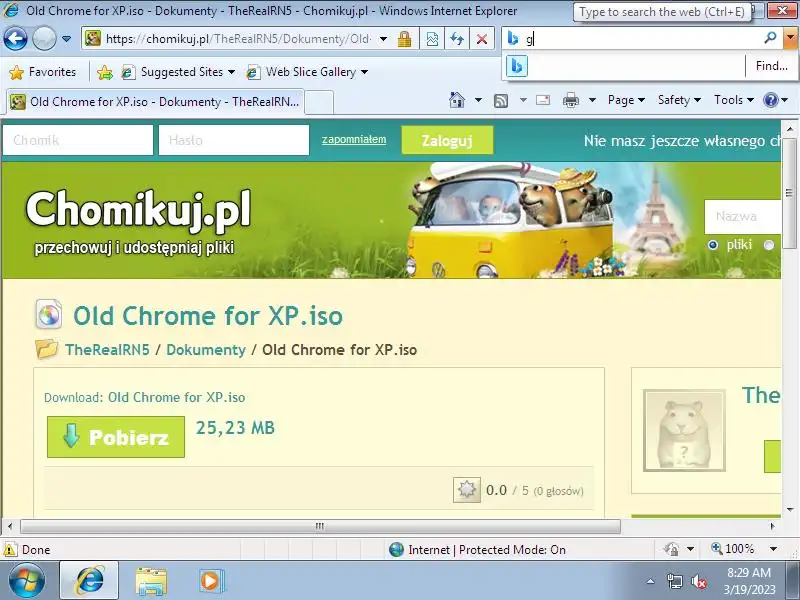Click the vertical scrollbar down arrow
The width and height of the screenshot is (800, 600).
(789, 509)
